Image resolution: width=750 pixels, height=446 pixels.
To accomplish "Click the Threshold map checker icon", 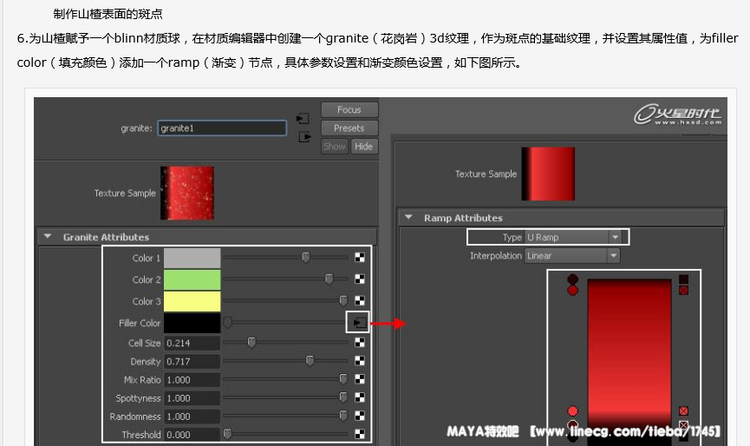I will point(359,434).
